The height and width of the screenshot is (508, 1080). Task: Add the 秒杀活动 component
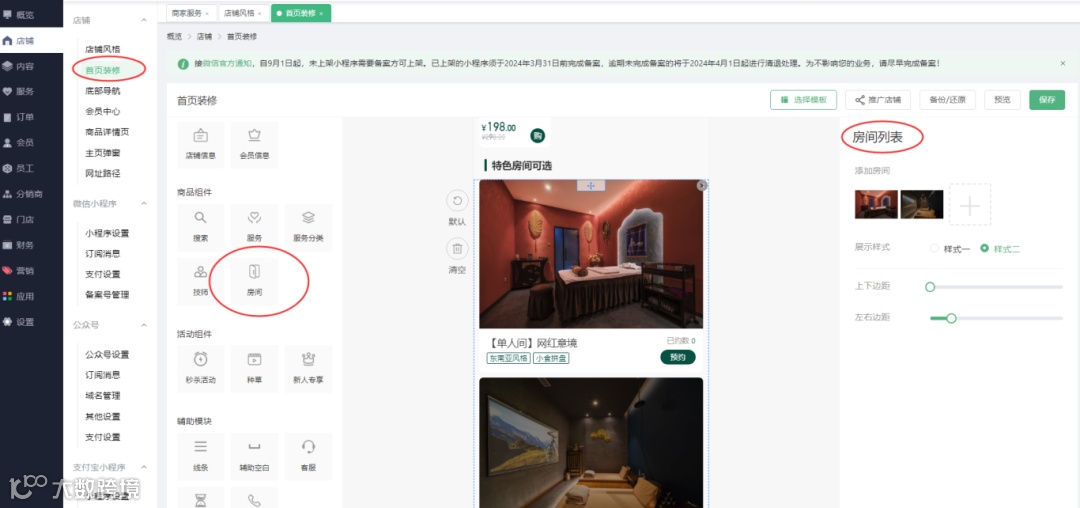[200, 368]
